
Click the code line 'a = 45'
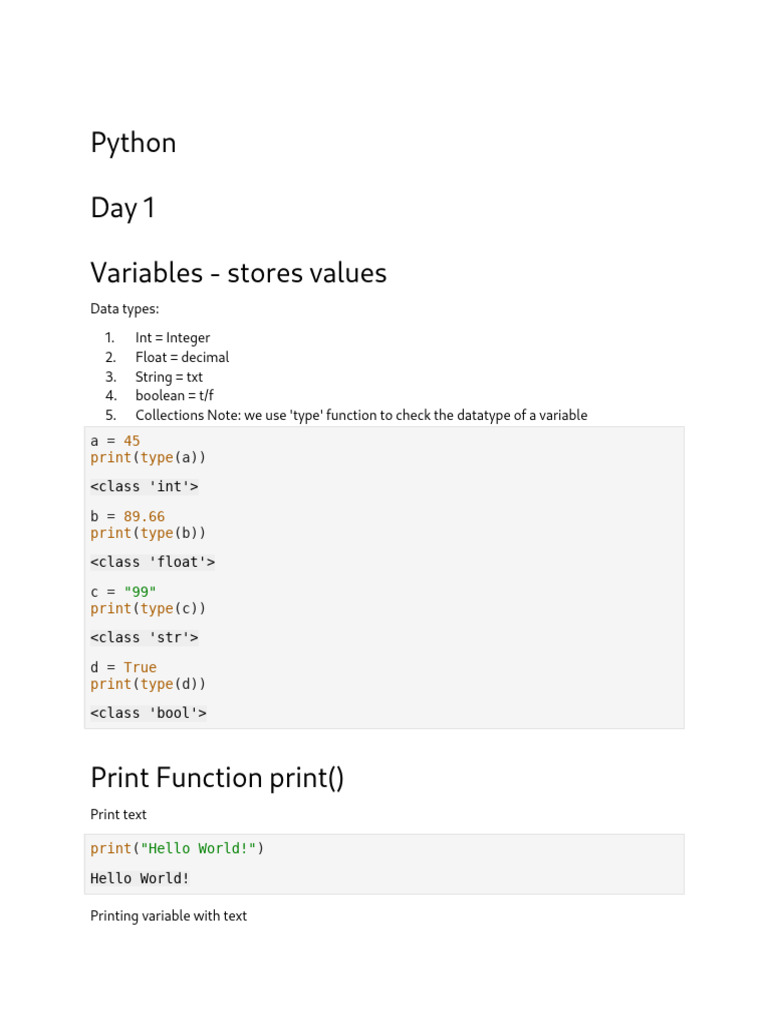[115, 441]
